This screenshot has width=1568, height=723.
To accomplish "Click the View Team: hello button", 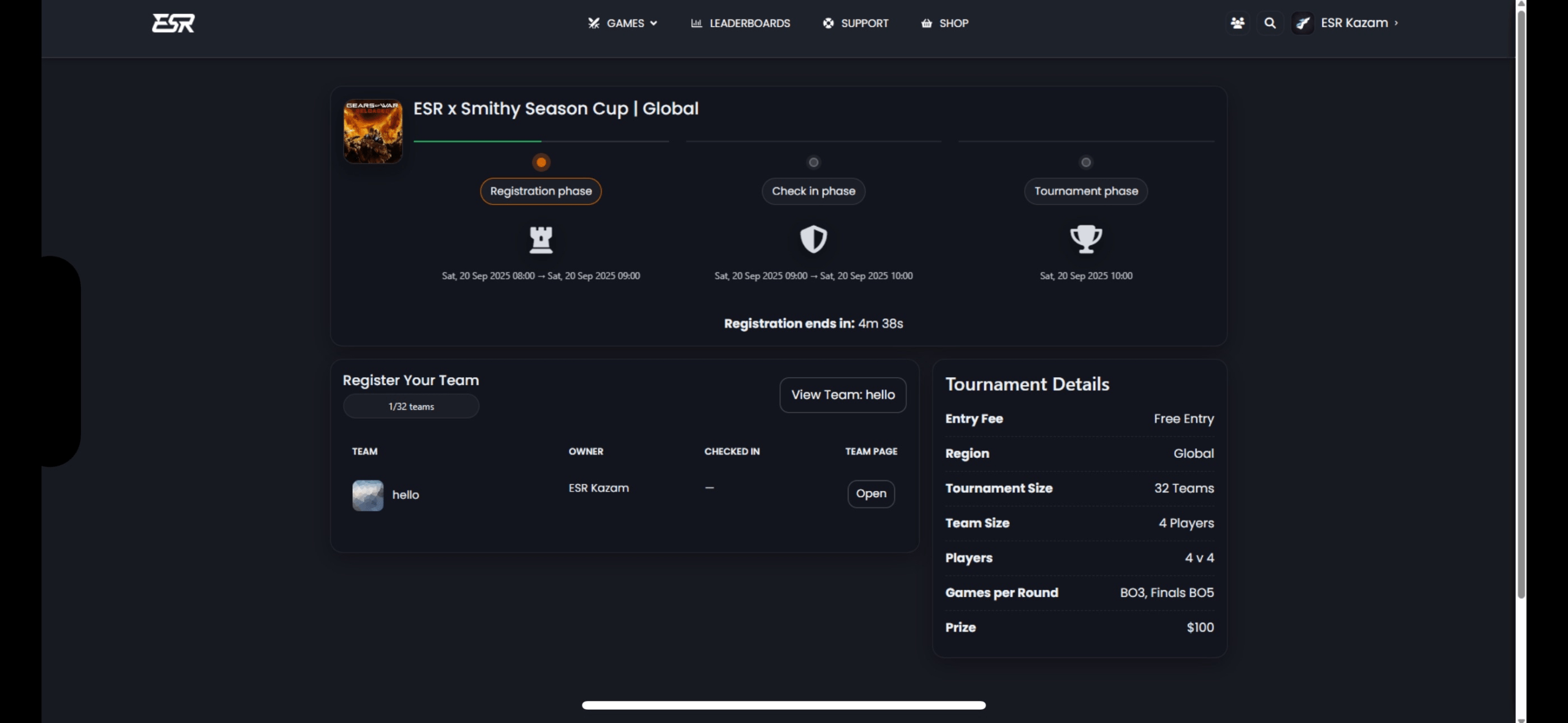I will [x=842, y=395].
